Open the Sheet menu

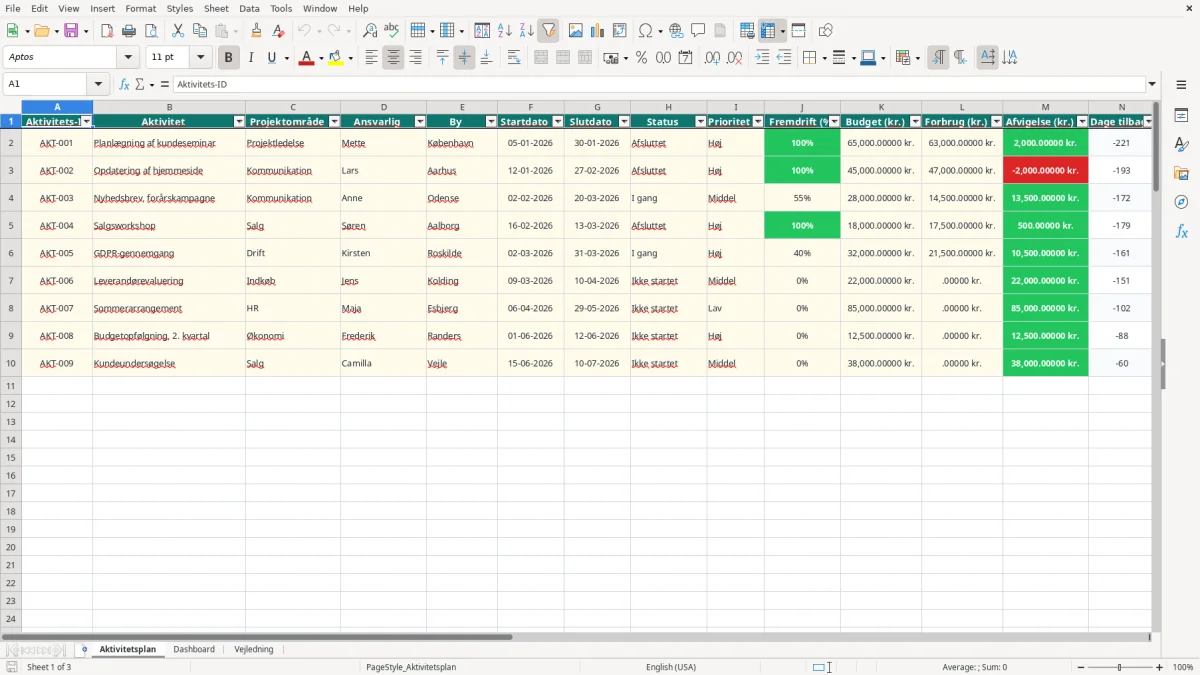coord(216,8)
